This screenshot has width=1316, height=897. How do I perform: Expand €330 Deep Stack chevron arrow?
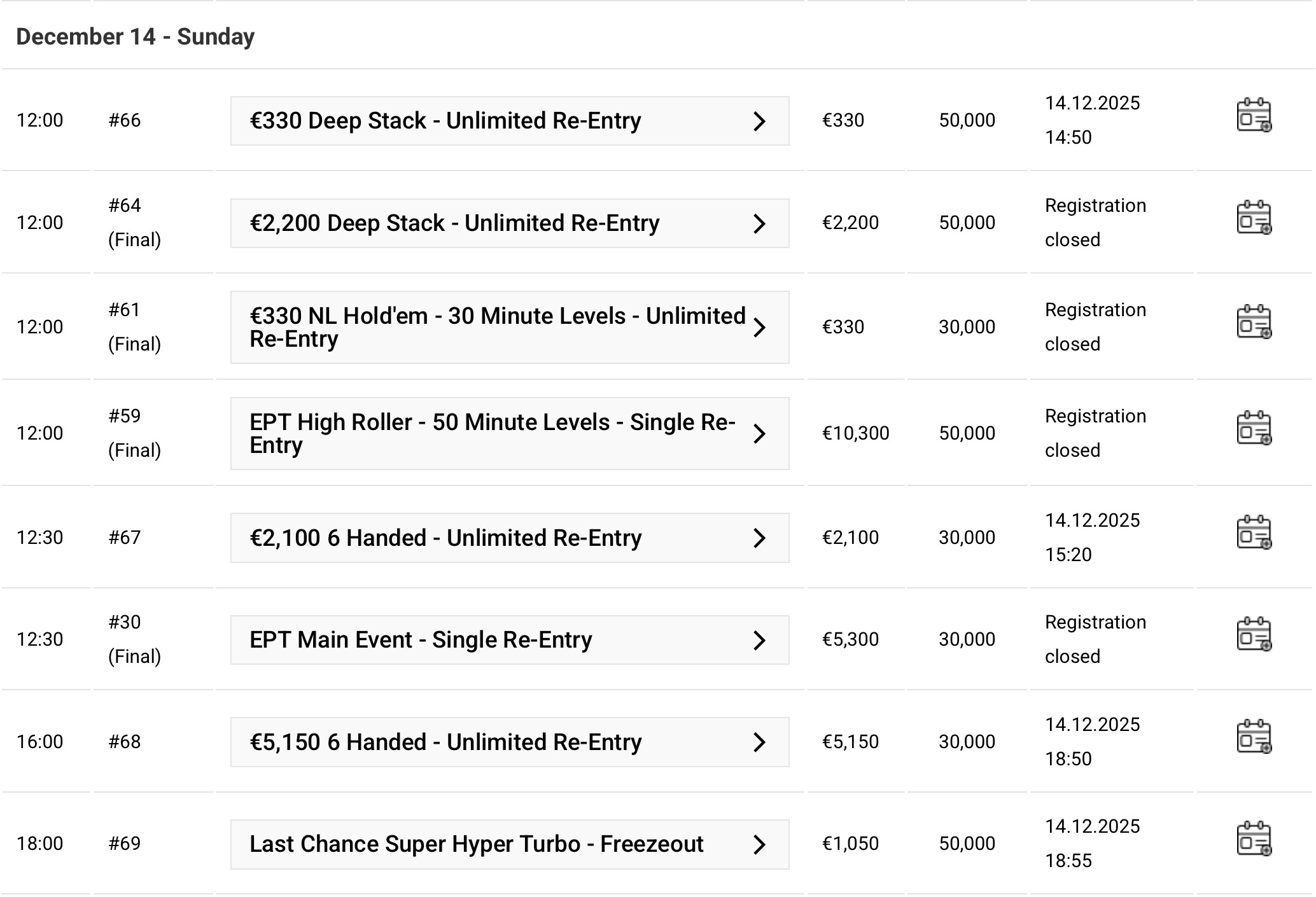pyautogui.click(x=759, y=122)
